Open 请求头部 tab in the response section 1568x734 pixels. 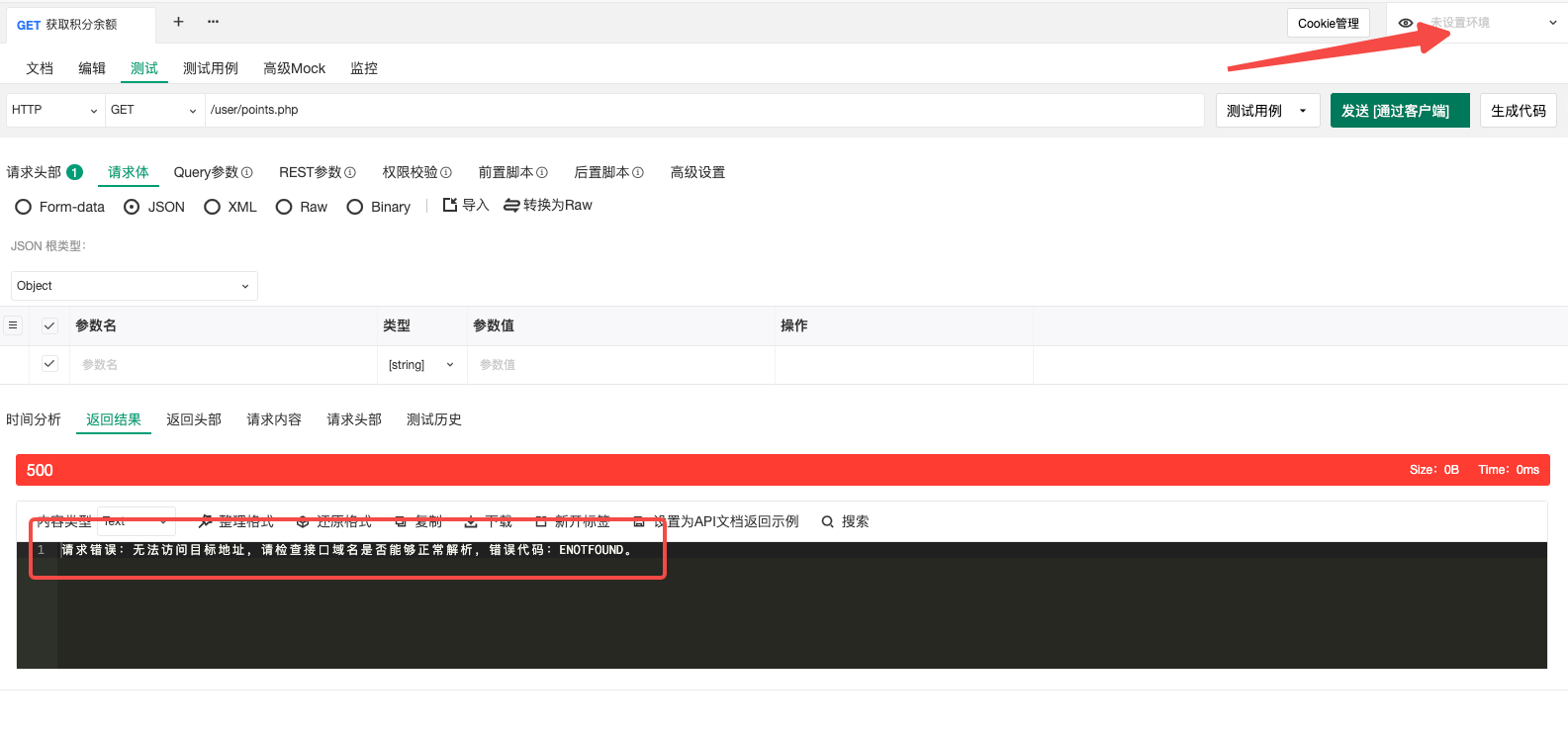[354, 419]
